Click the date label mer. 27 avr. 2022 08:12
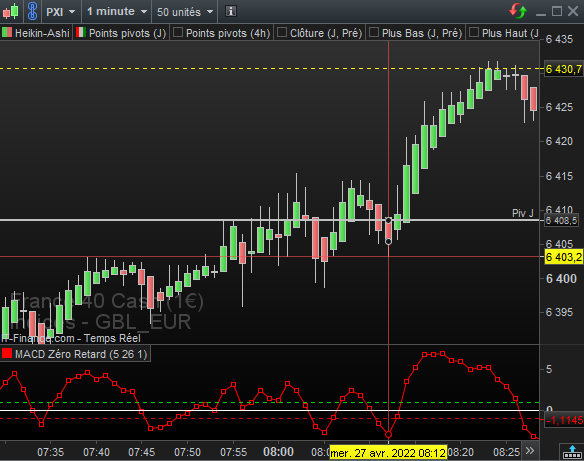This screenshot has height=461, width=584. [388, 453]
